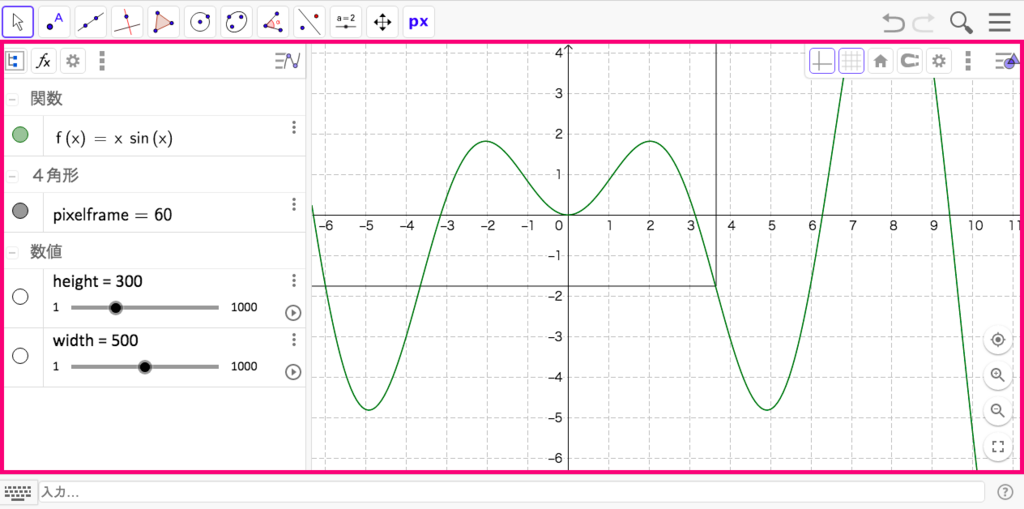Toggle the fx auxiliary objects button
The width and height of the screenshot is (1024, 509).
(44, 61)
